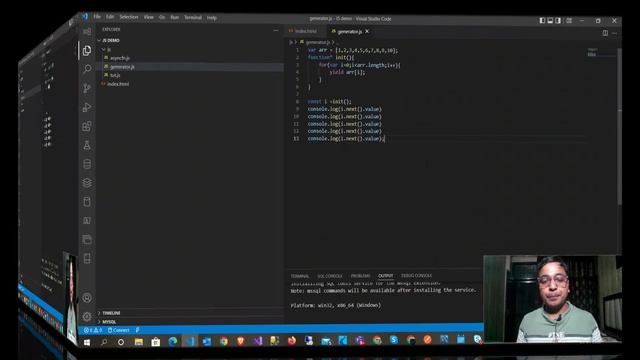Screen dimensions: 640x360
Task: Open the File menu
Action: click(x=97, y=17)
